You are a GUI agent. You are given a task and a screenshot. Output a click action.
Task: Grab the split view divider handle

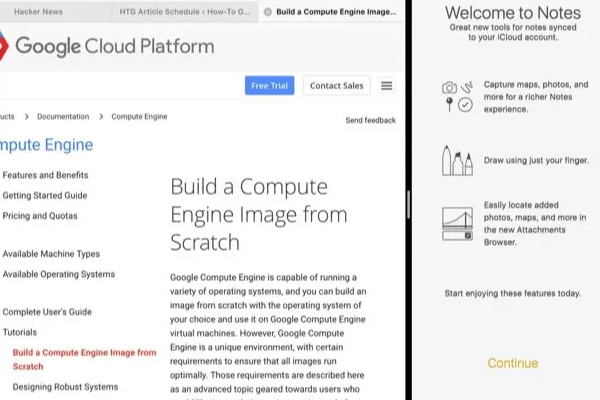pyautogui.click(x=409, y=204)
